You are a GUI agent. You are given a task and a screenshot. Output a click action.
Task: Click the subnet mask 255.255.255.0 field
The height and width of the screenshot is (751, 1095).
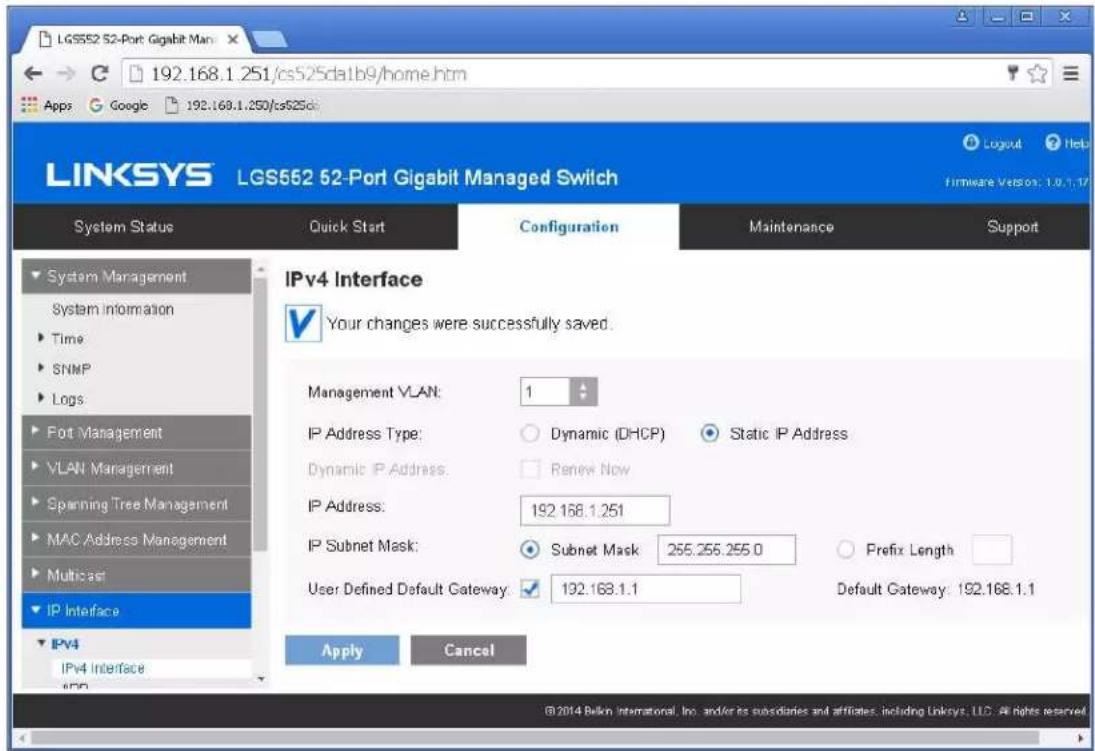726,550
